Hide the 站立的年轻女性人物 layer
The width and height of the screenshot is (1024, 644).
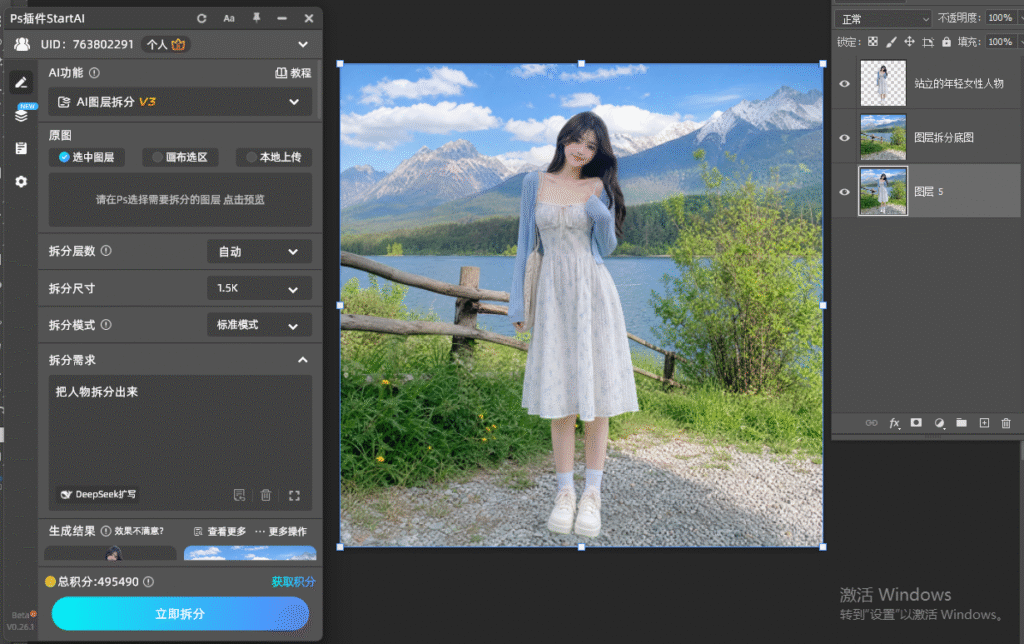point(844,84)
